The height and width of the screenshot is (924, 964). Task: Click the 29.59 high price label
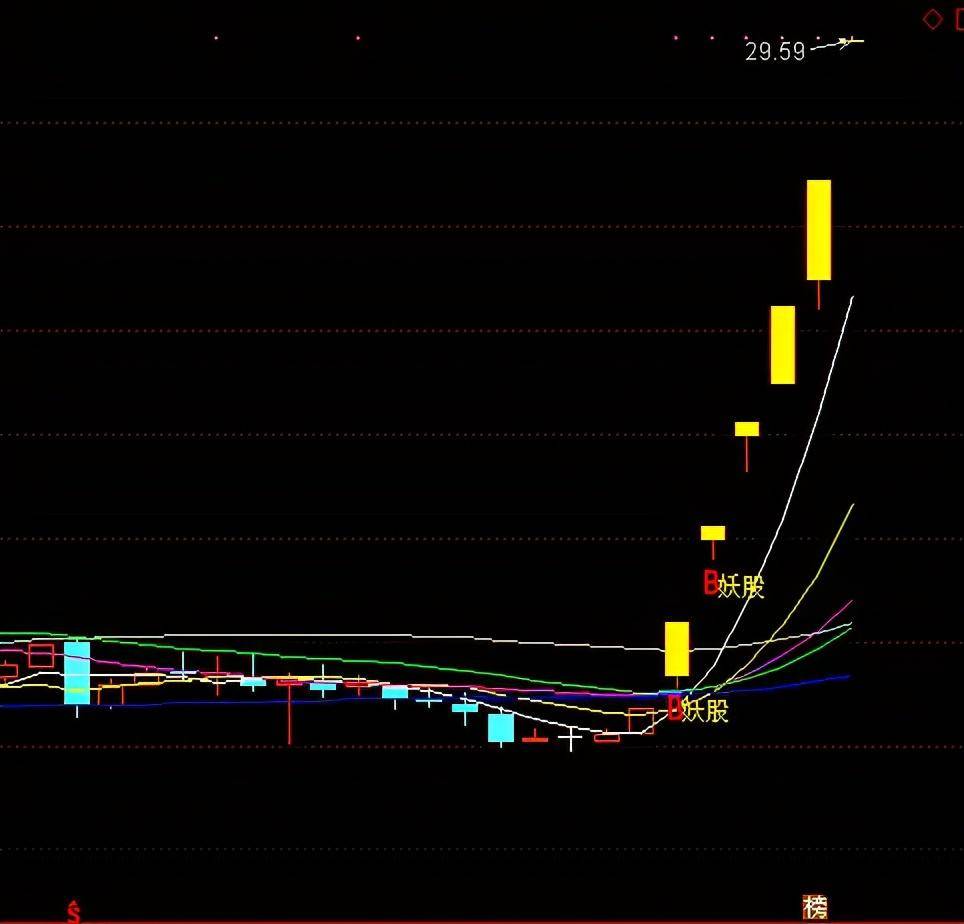click(775, 52)
